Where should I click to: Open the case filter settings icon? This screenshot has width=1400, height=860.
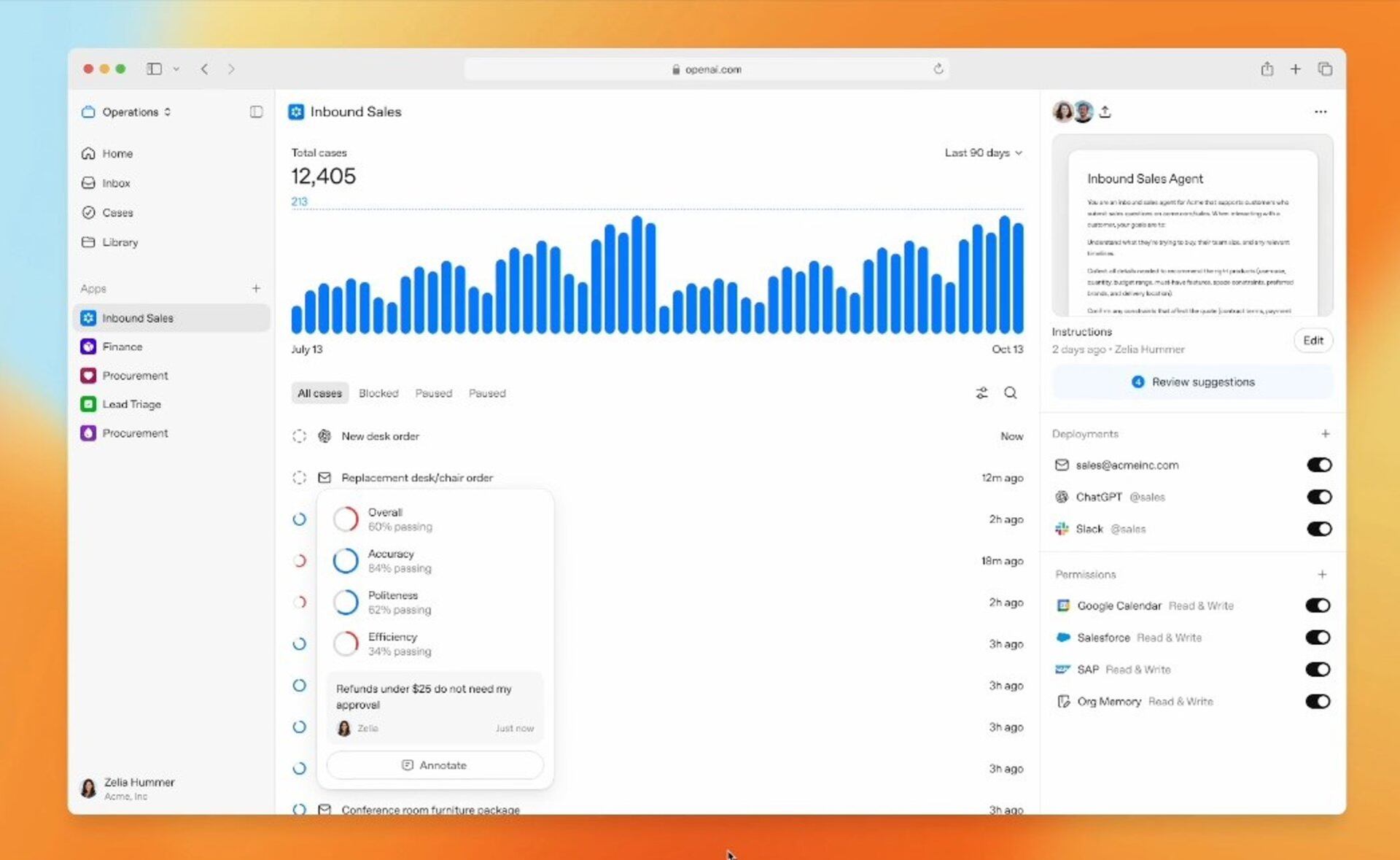981,393
